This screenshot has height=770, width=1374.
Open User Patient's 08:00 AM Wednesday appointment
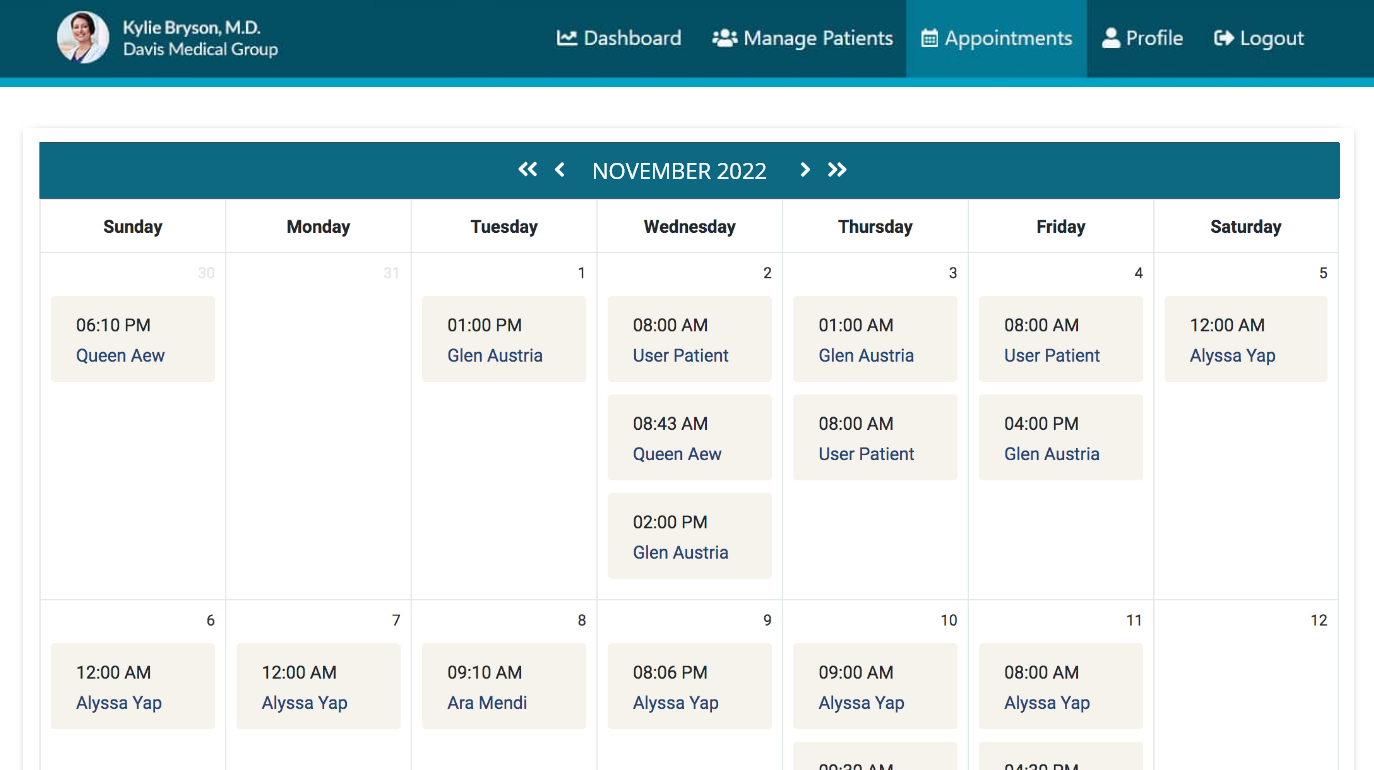(689, 338)
